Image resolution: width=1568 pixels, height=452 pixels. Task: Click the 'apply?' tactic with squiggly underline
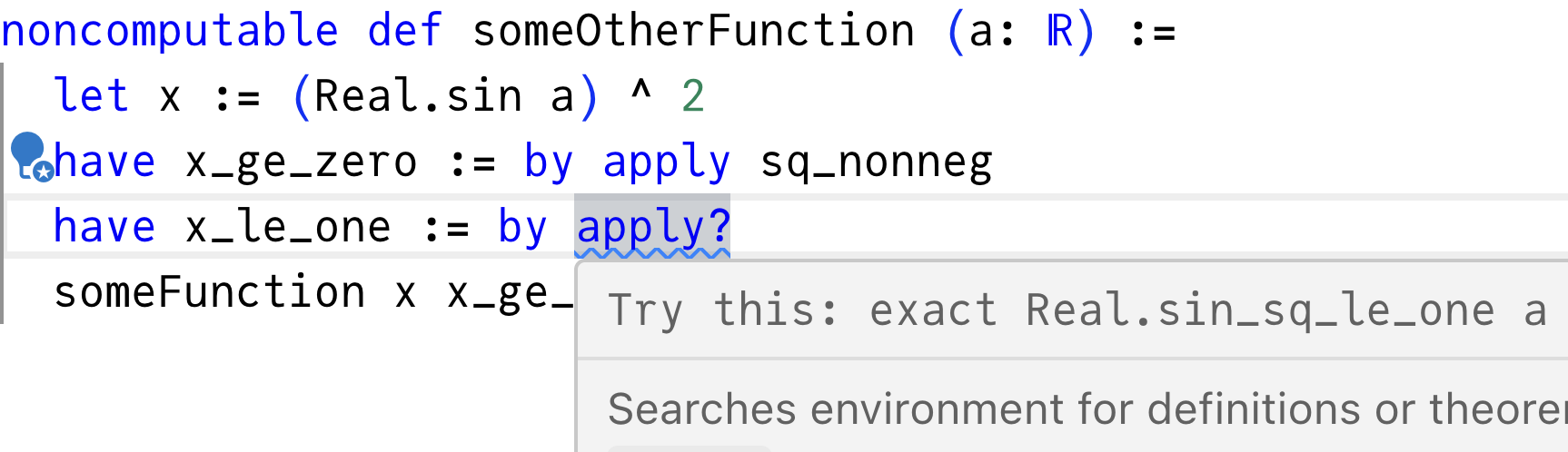652,227
